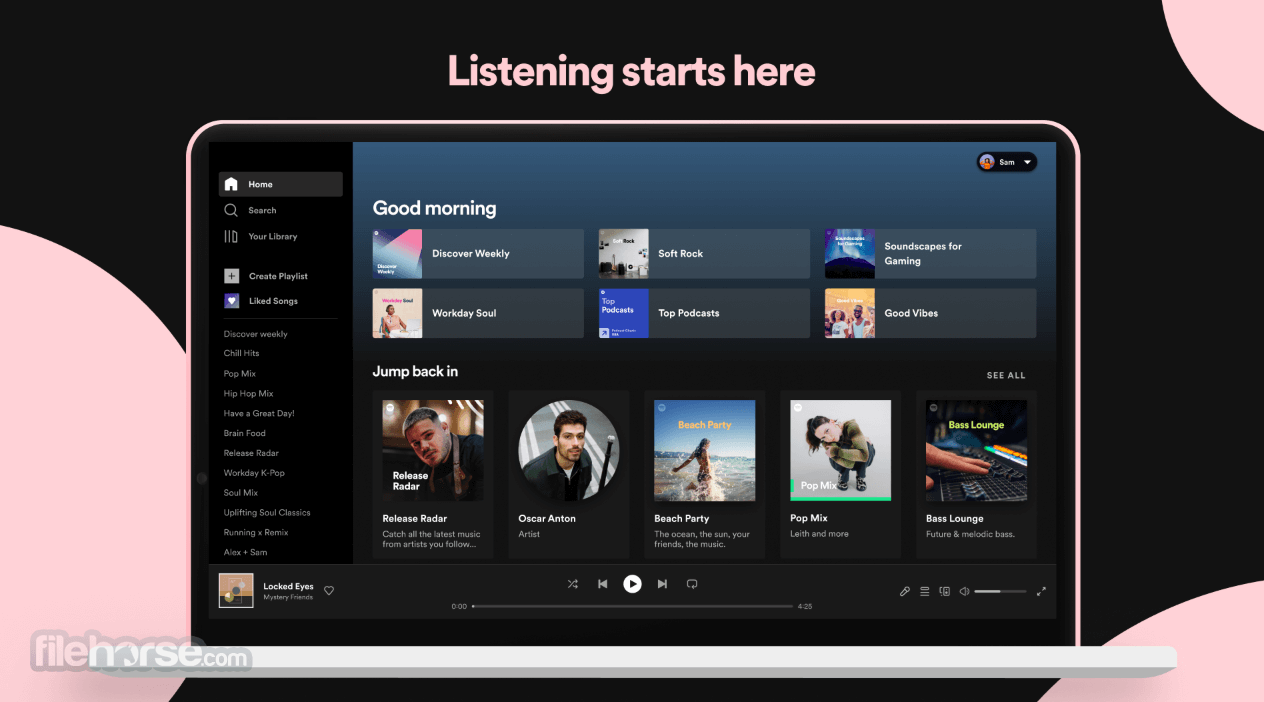Image resolution: width=1264 pixels, height=702 pixels.
Task: Click the song progress bar
Action: (632, 606)
